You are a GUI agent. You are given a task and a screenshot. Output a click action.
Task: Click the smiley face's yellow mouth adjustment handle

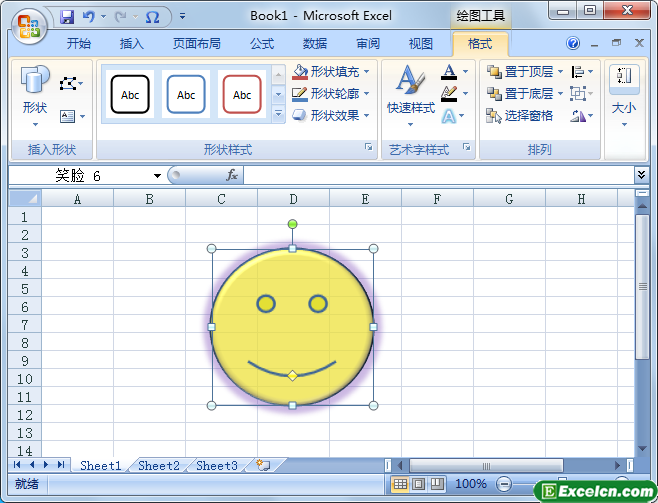pos(292,375)
